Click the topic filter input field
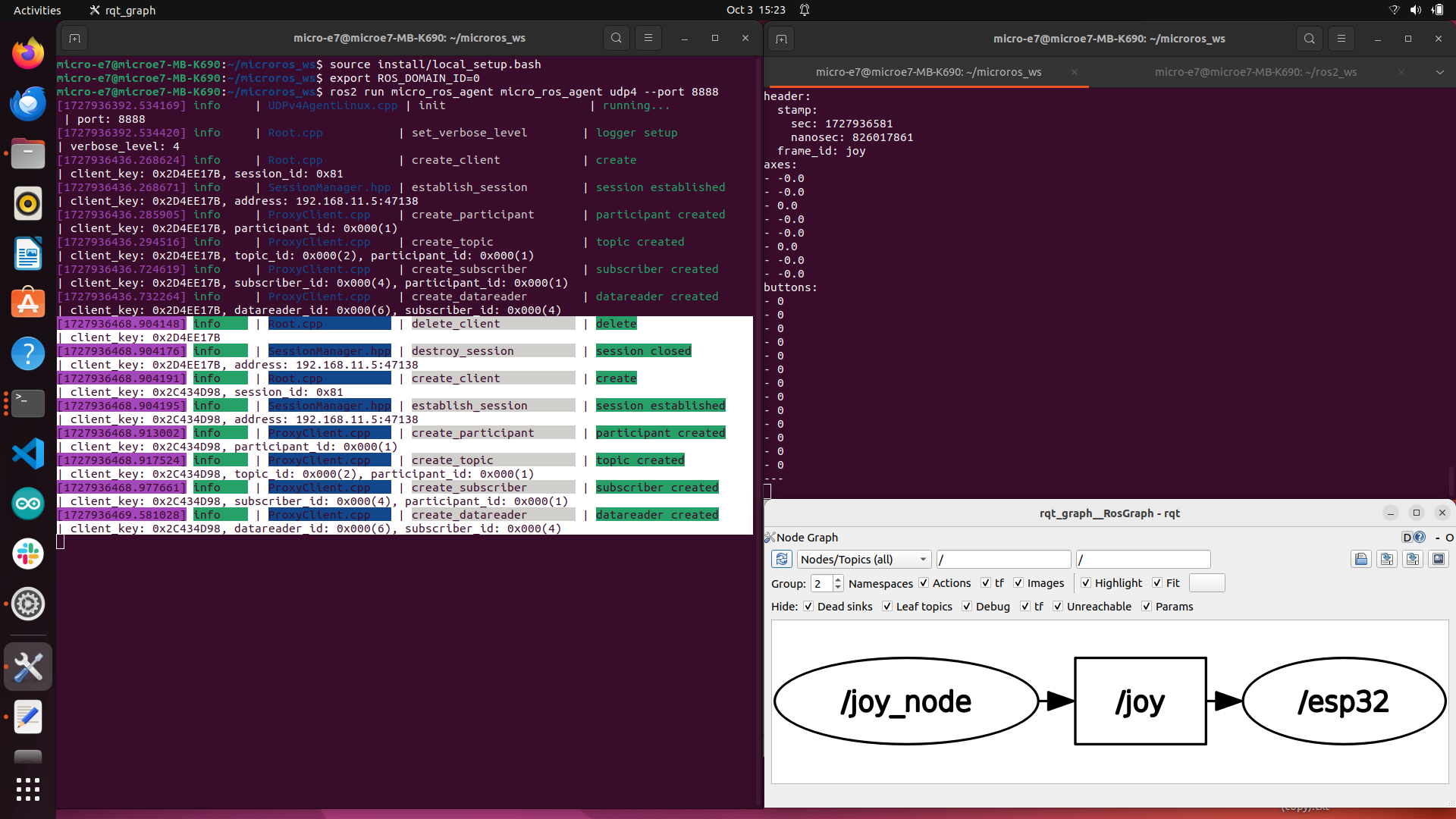The height and width of the screenshot is (819, 1456). pos(1144,560)
